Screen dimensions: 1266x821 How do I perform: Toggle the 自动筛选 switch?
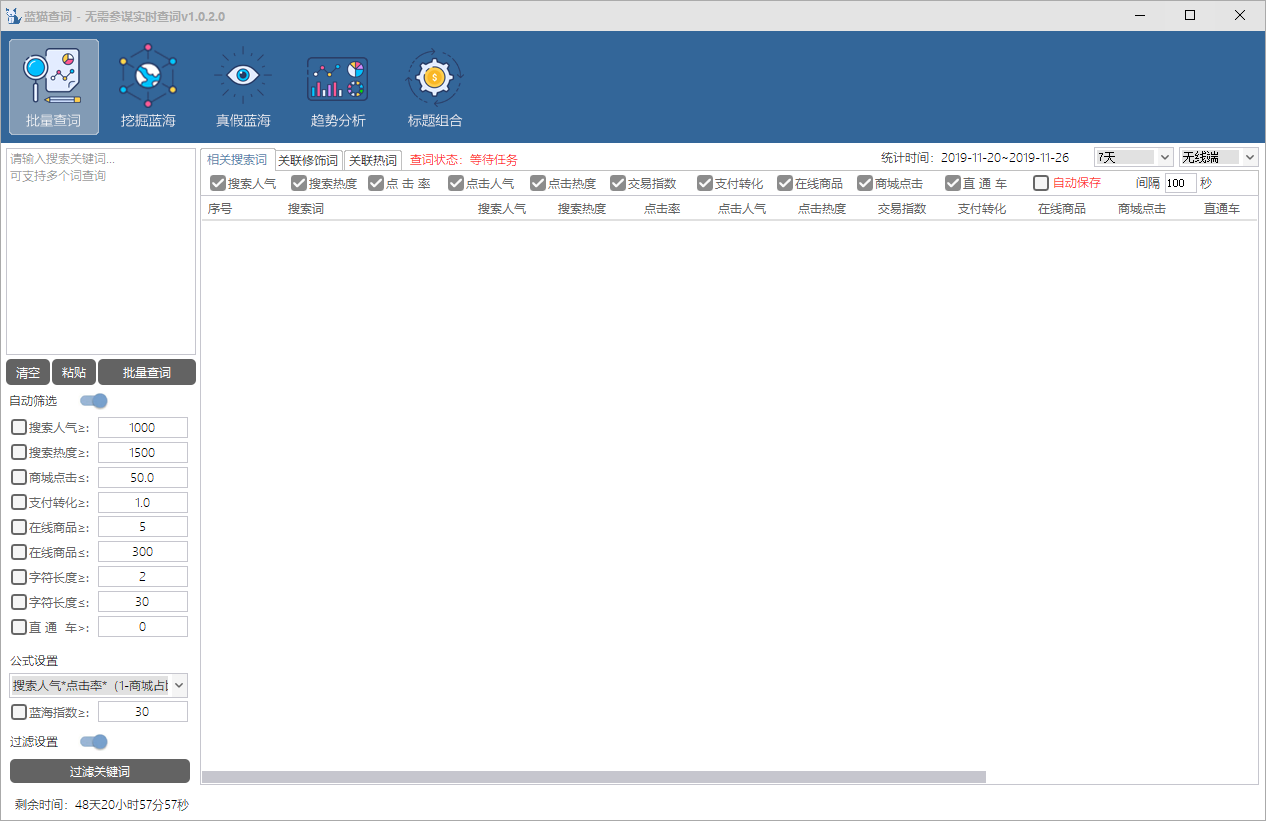94,401
